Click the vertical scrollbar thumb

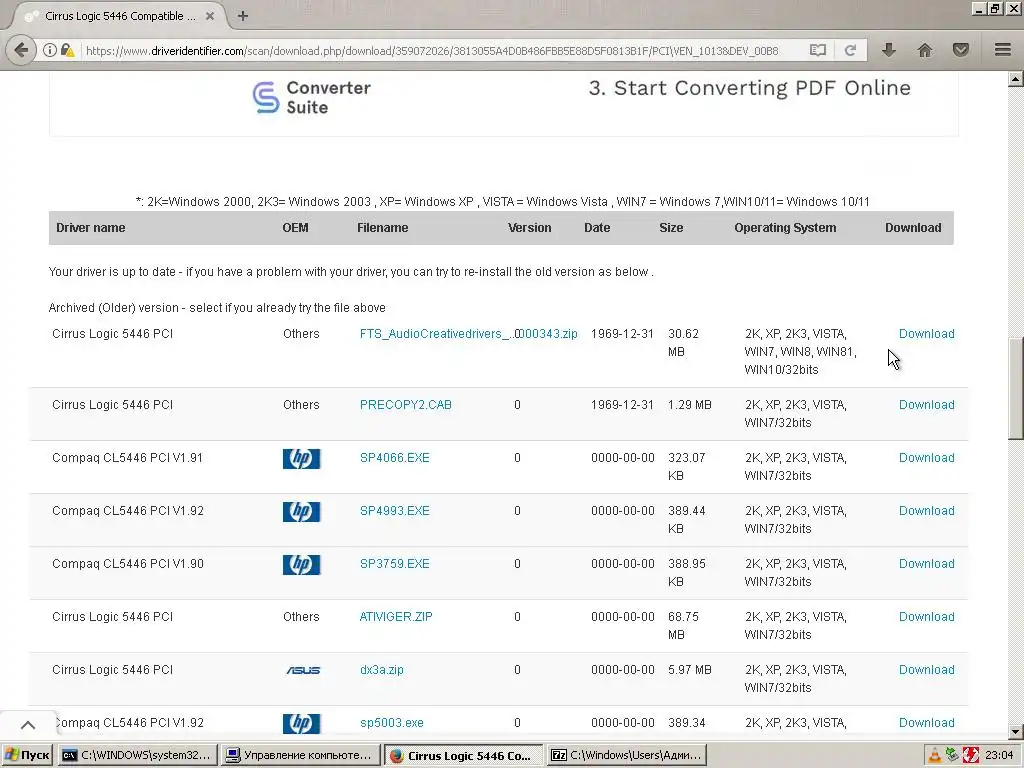tap(1016, 389)
